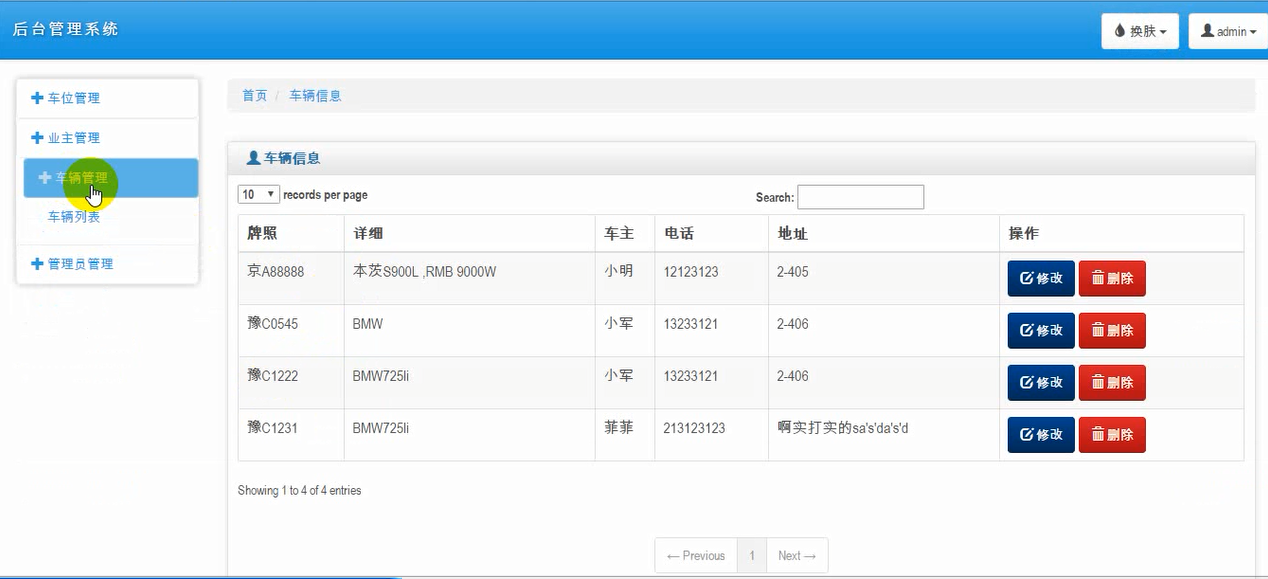Select page 1 in pagination
The height and width of the screenshot is (579, 1268).
(752, 556)
